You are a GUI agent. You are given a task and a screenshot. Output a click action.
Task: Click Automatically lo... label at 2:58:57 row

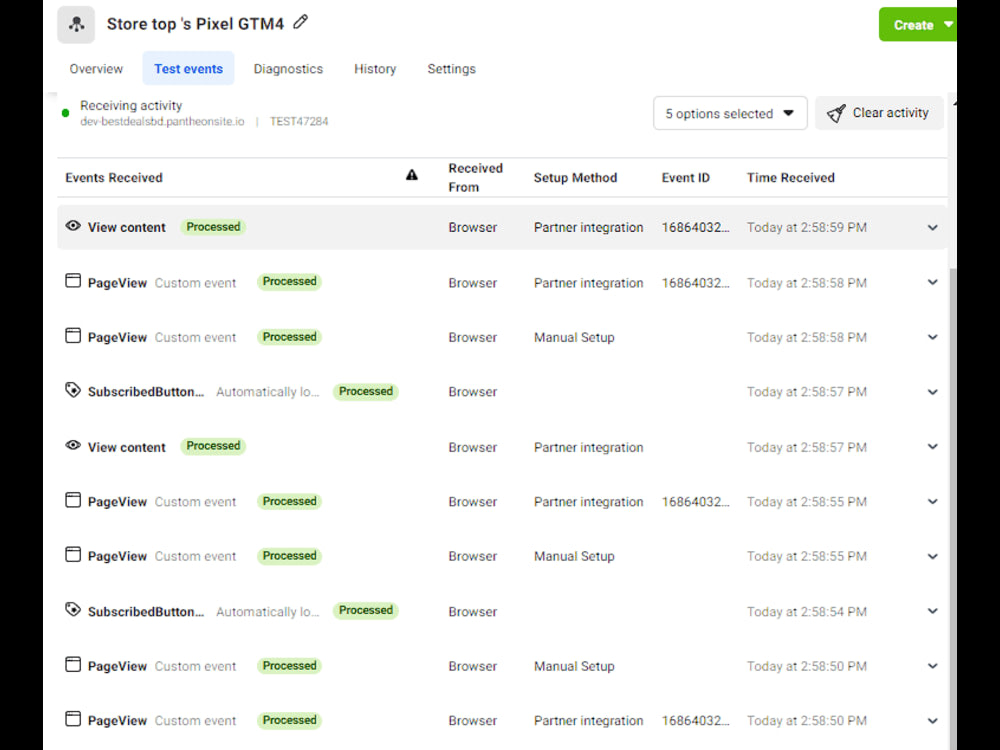click(x=267, y=392)
